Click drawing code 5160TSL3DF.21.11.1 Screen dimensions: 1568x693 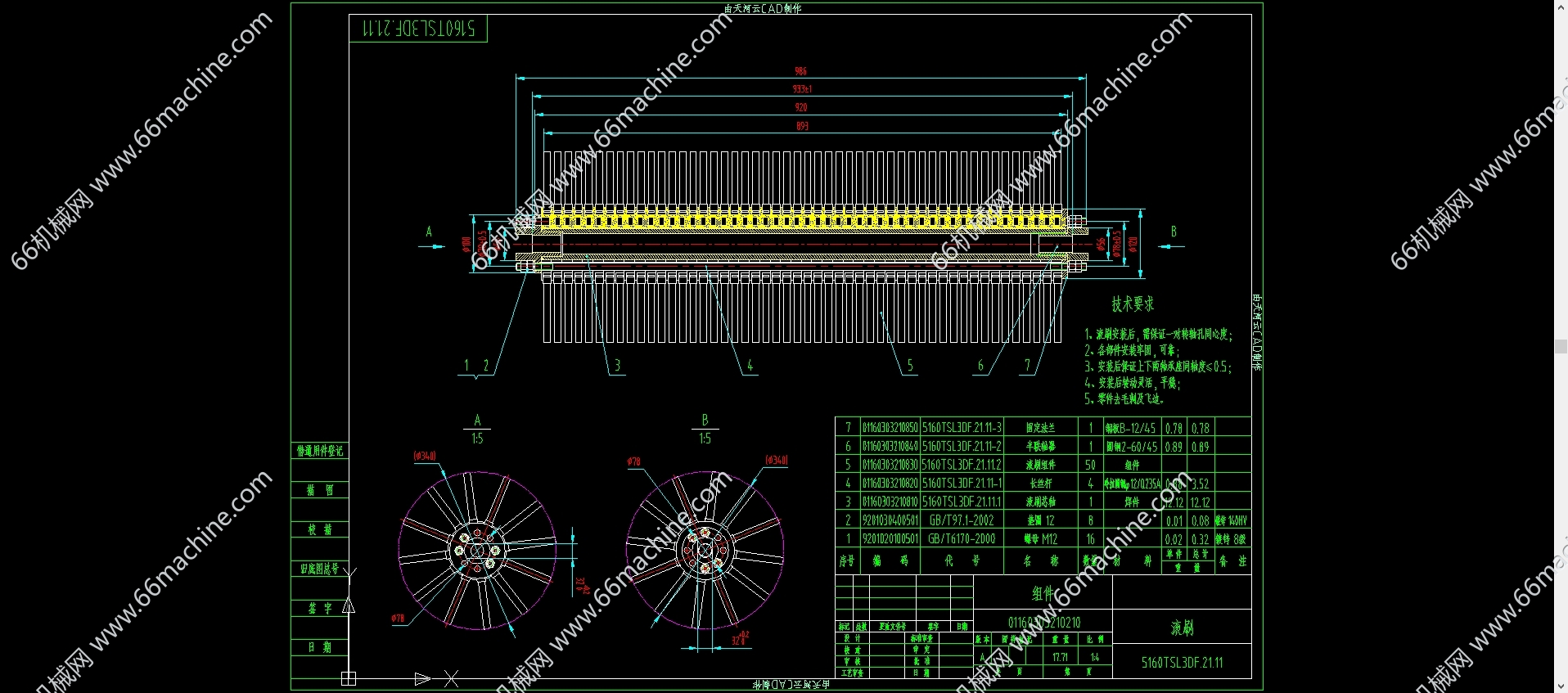tap(962, 502)
